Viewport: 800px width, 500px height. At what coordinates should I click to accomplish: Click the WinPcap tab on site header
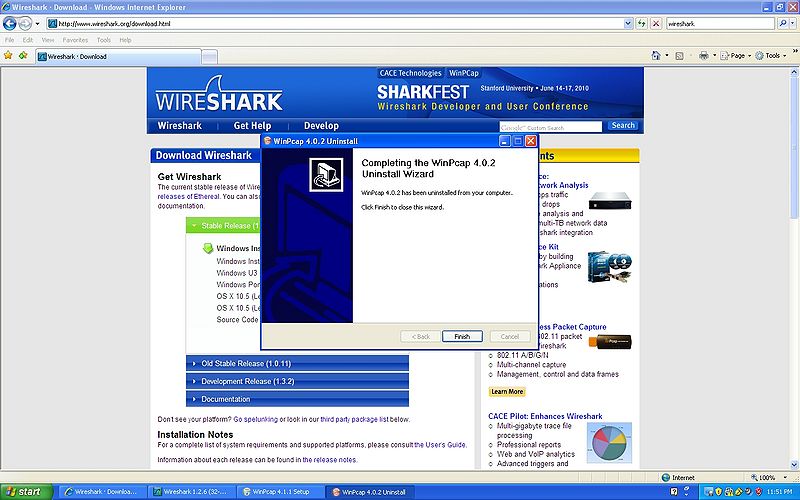(x=464, y=73)
